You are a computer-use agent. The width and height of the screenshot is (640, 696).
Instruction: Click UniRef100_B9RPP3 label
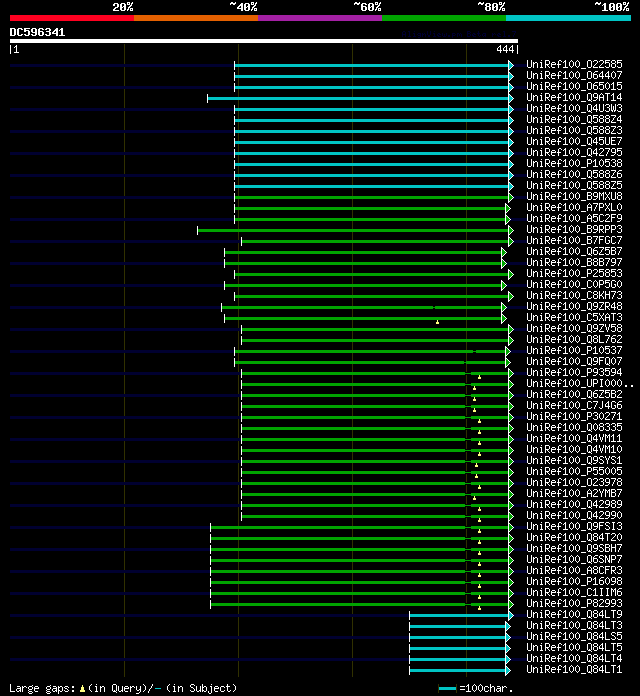point(574,229)
